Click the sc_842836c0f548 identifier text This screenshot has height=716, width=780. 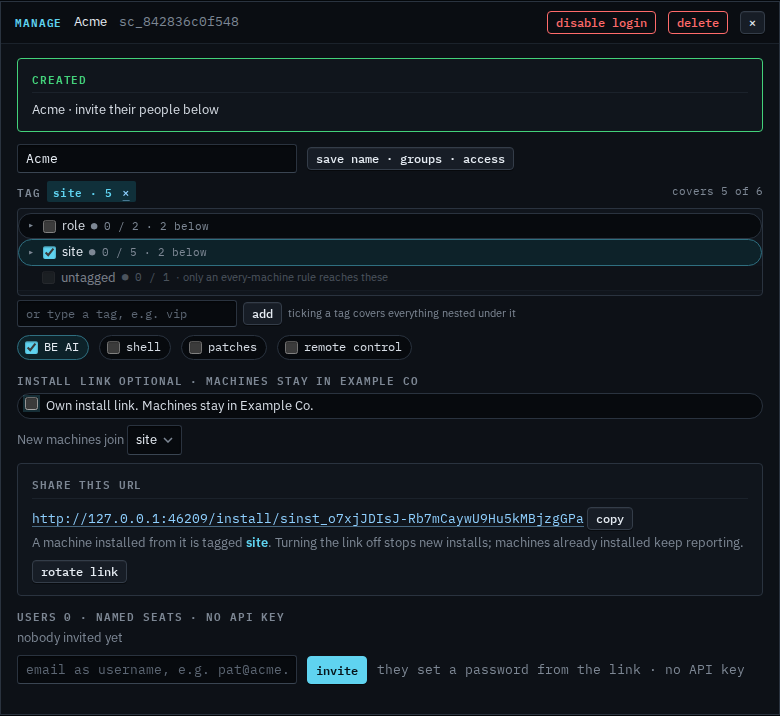point(179,22)
